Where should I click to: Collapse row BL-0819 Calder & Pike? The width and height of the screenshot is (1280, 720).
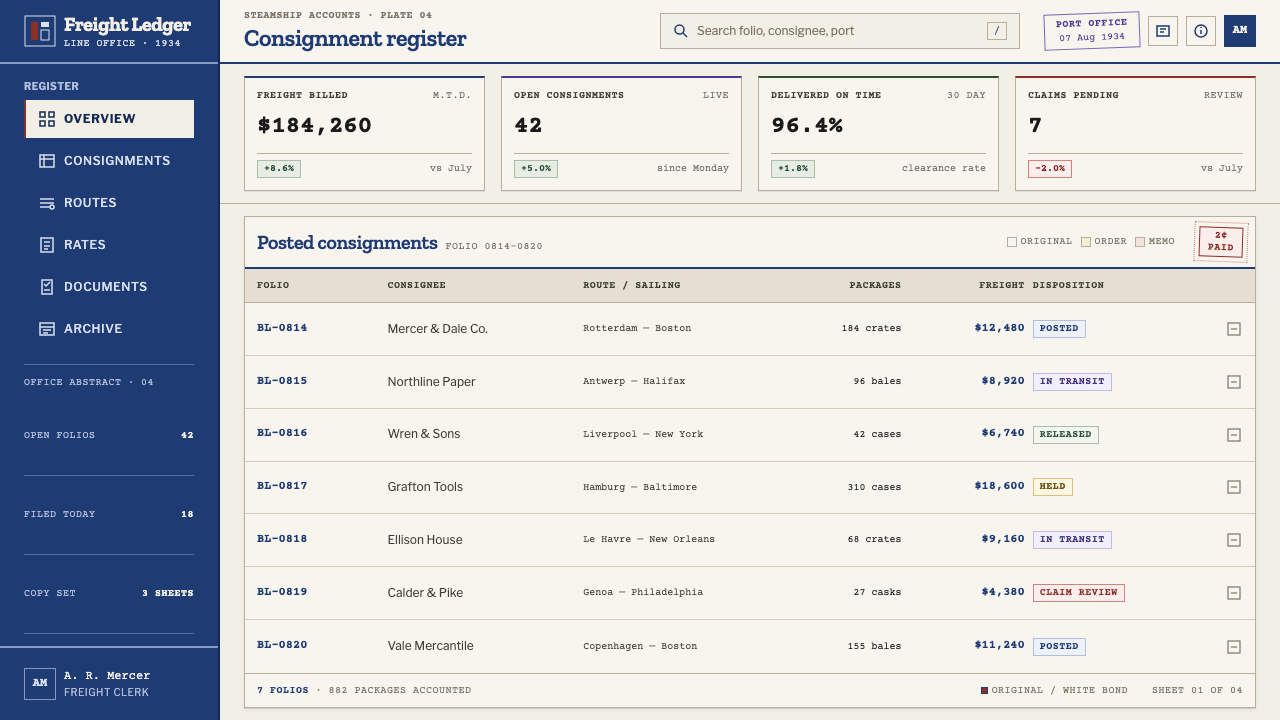tap(1234, 593)
